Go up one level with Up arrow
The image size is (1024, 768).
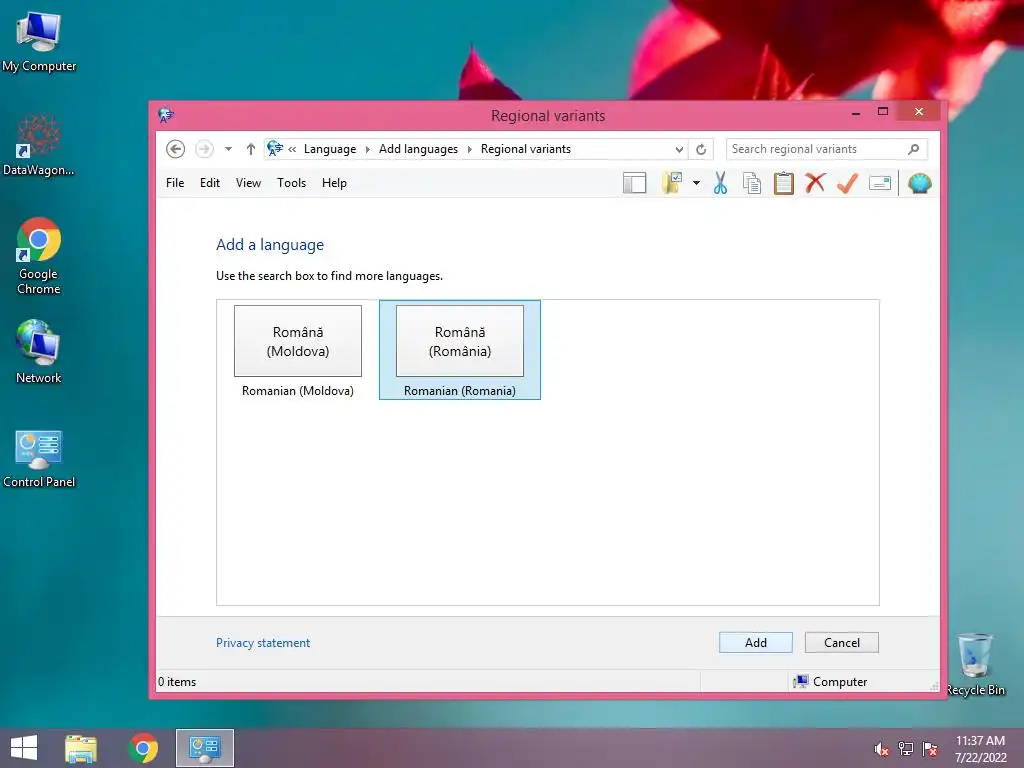pyautogui.click(x=251, y=149)
